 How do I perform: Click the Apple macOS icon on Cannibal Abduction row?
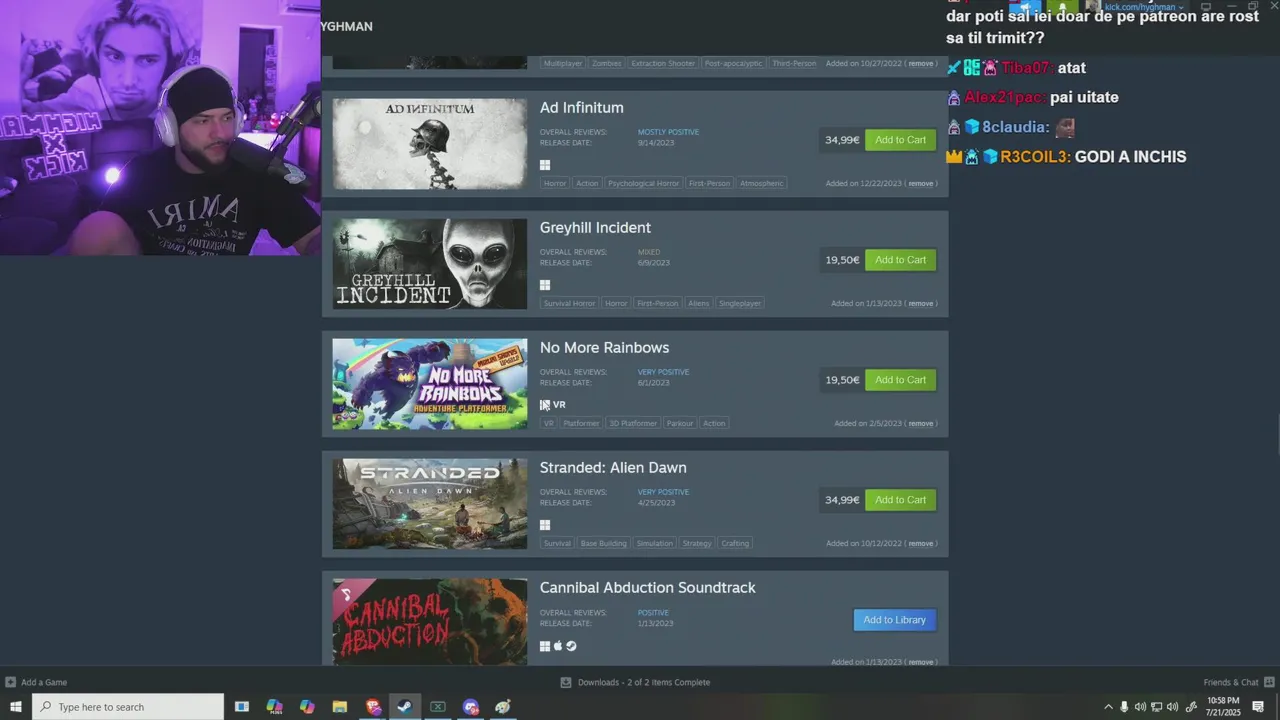pos(558,646)
